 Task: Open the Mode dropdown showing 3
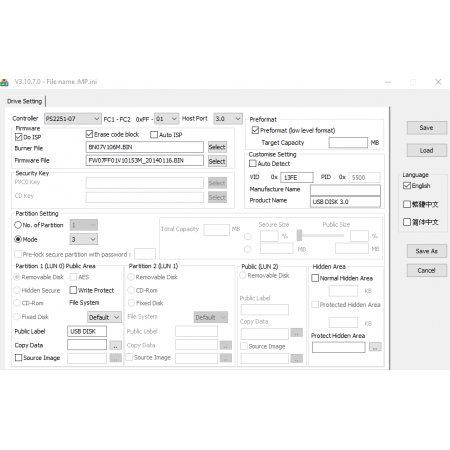click(84, 239)
